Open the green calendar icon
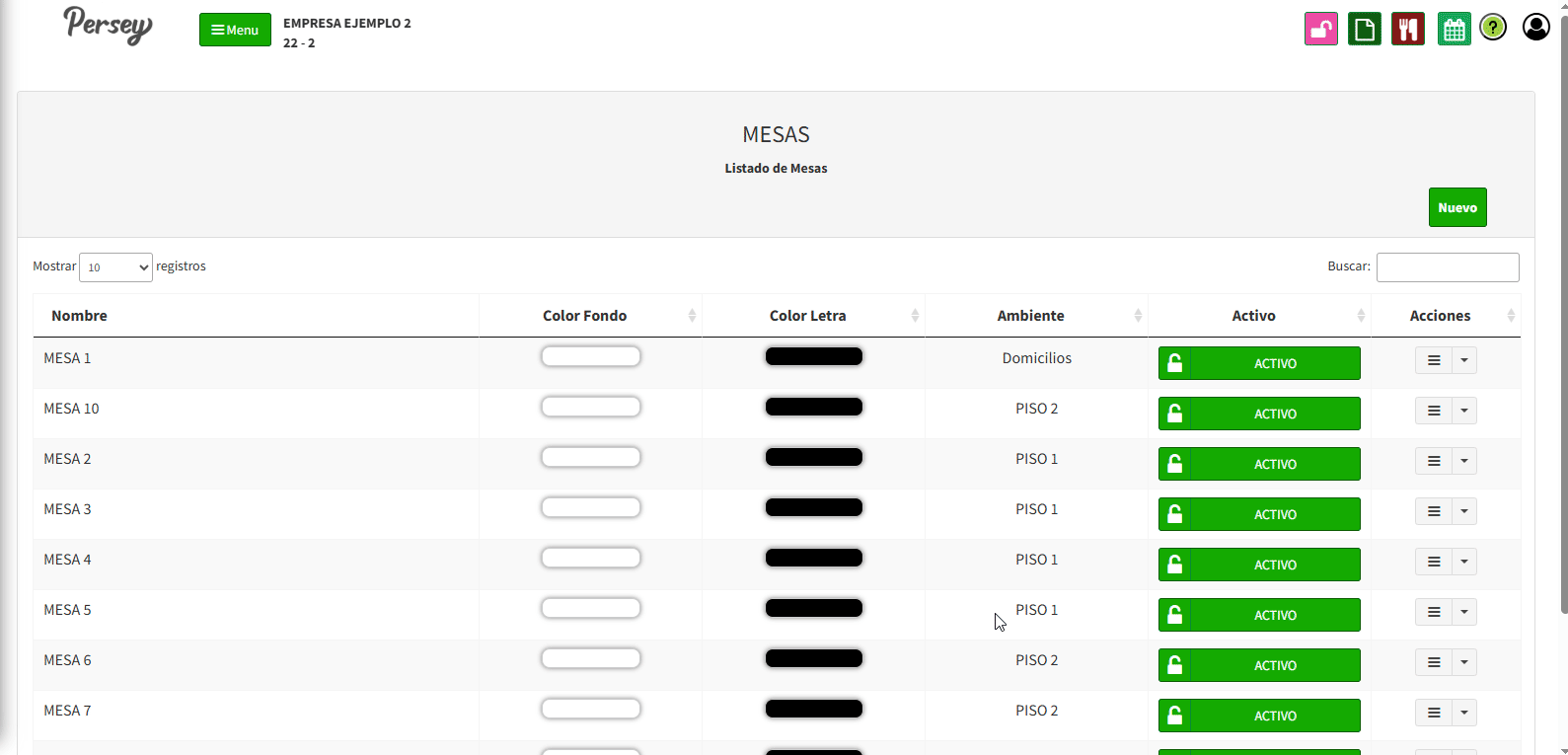Viewport: 1568px width, 755px height. tap(1454, 29)
